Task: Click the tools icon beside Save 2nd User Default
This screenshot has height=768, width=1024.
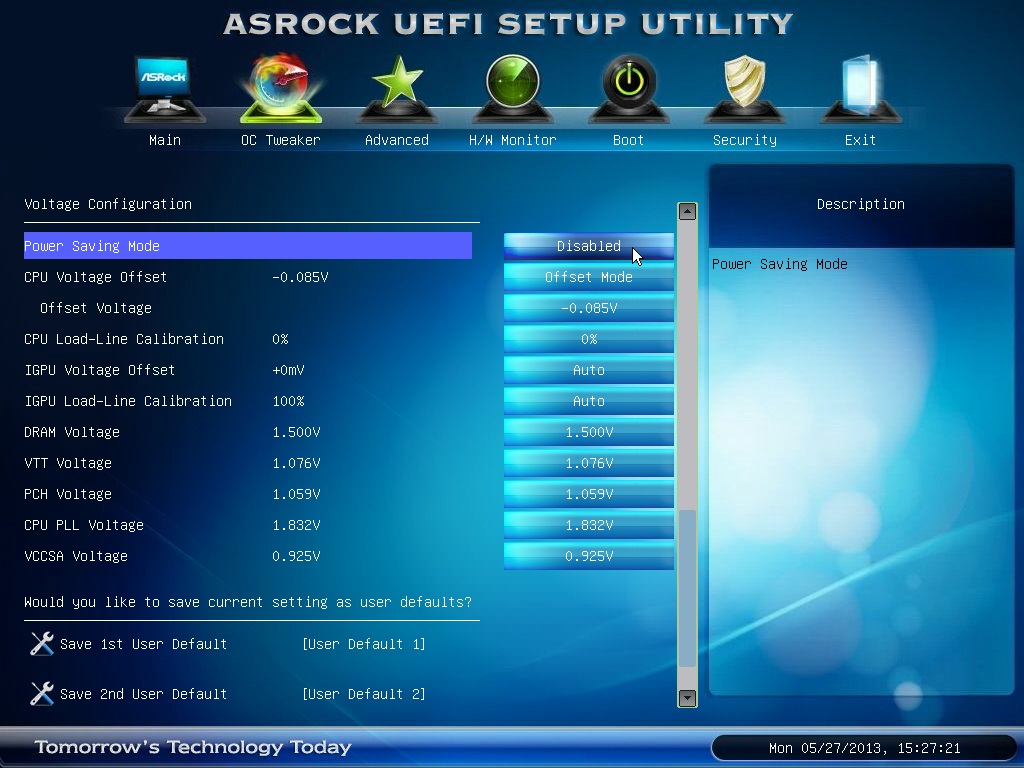Action: click(42, 694)
